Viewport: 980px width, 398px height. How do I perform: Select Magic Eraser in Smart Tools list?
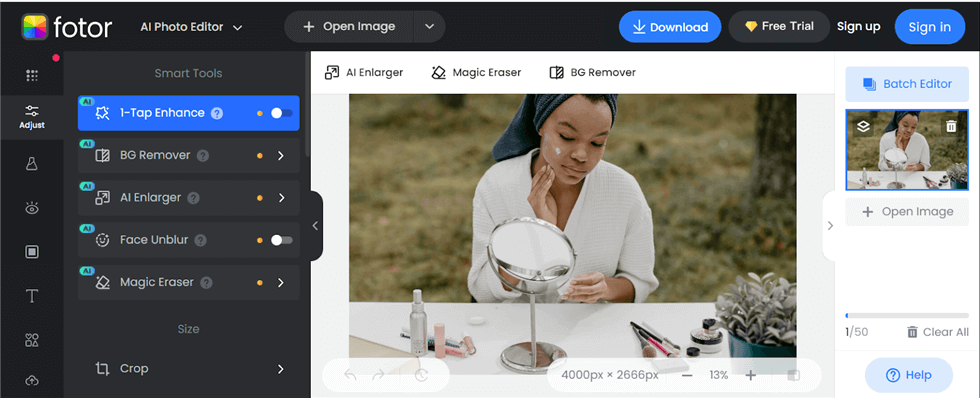coord(189,282)
